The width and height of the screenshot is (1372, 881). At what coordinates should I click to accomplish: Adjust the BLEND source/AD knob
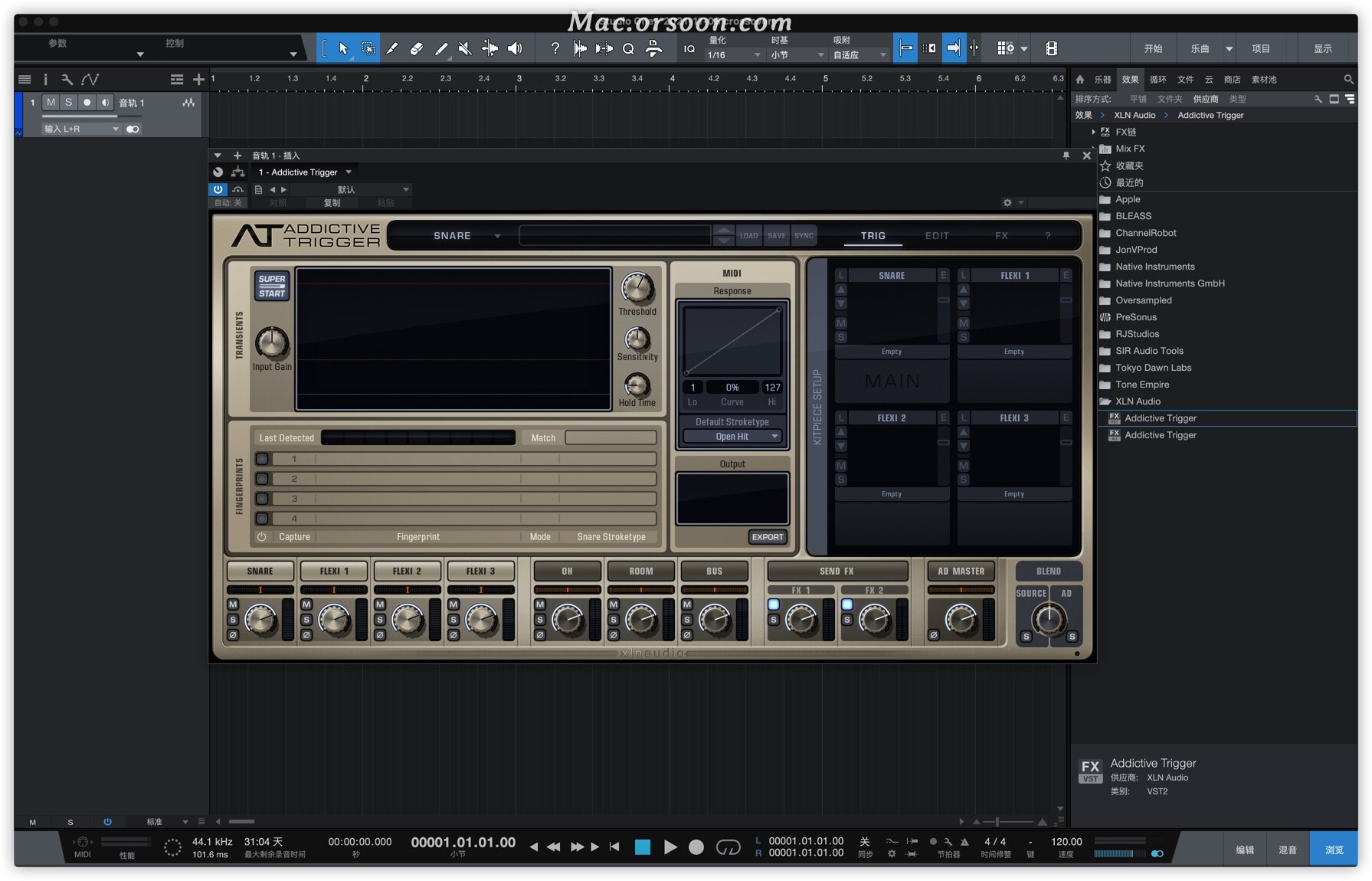pyautogui.click(x=1049, y=618)
